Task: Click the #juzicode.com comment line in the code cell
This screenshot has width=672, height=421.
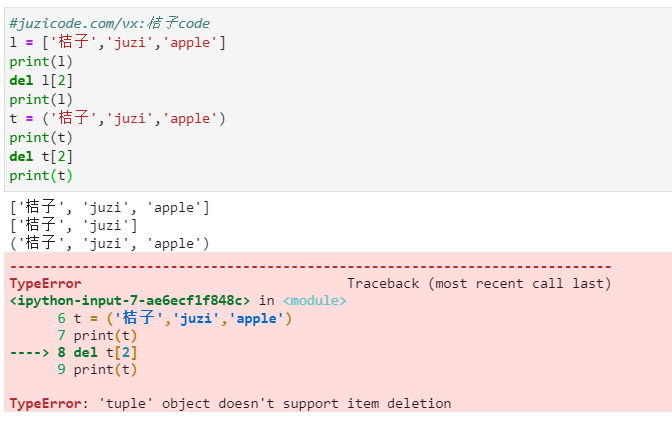Action: click(x=110, y=23)
